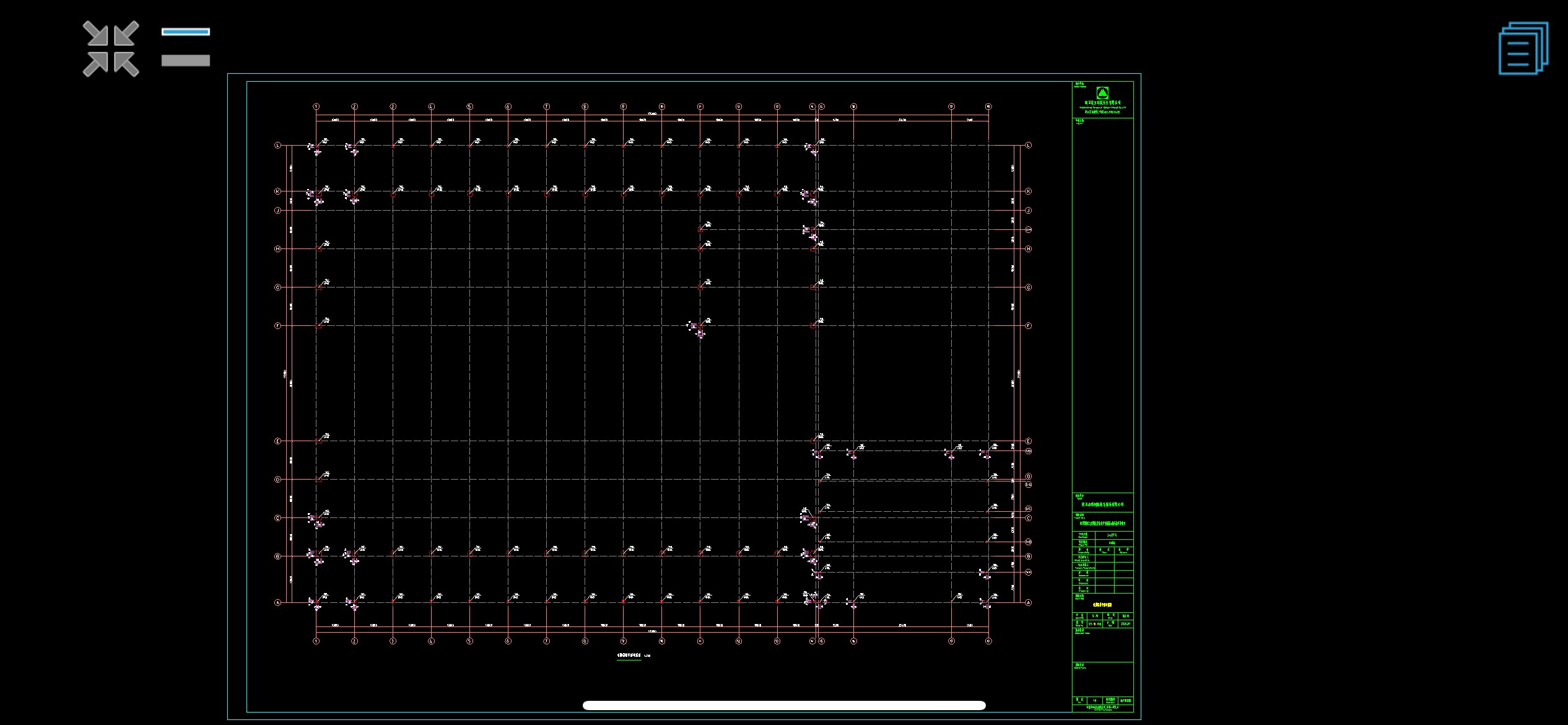The image size is (1568, 725).
Task: Click grid bubble A on left side
Action: 277,602
